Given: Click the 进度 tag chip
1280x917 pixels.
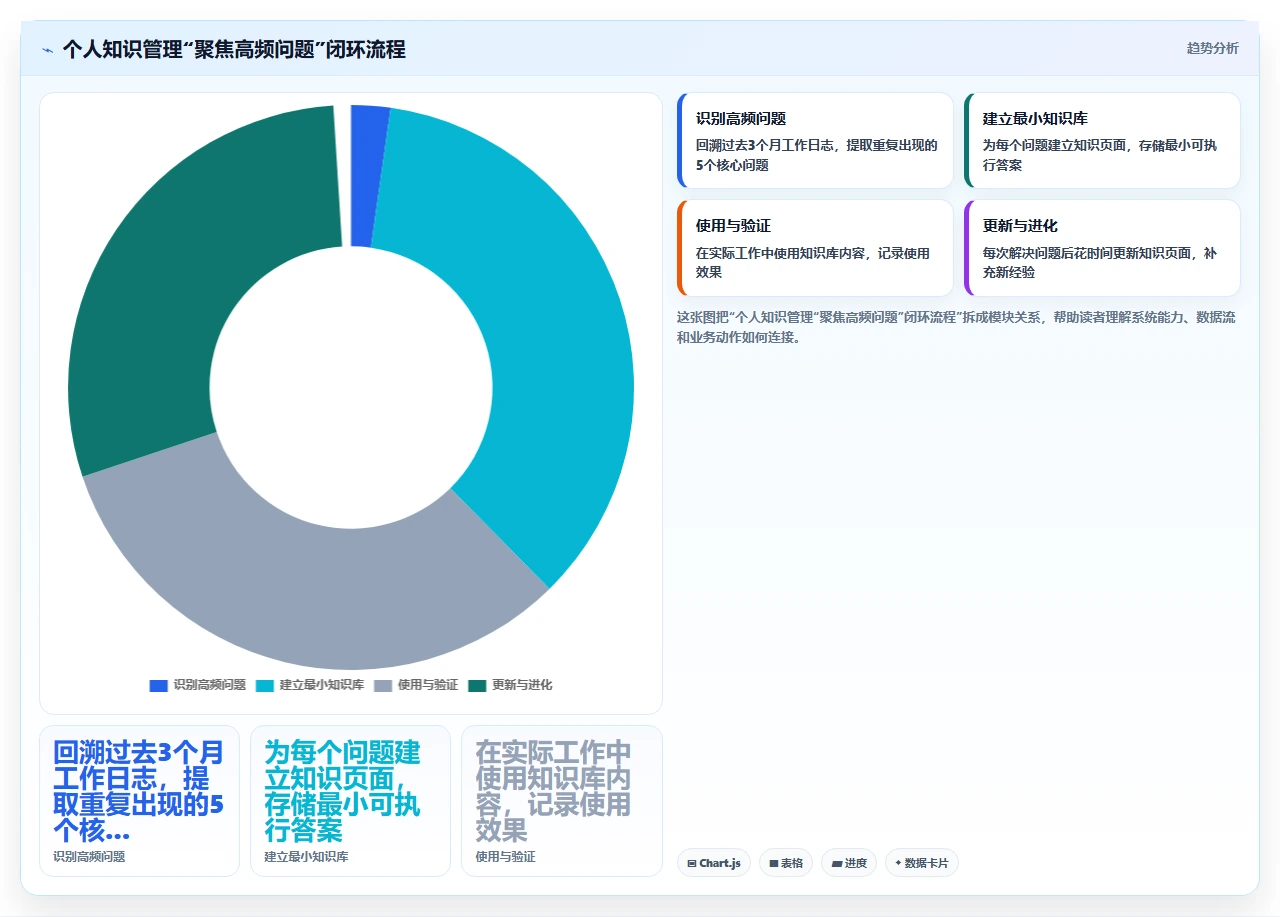Looking at the screenshot, I should point(849,863).
